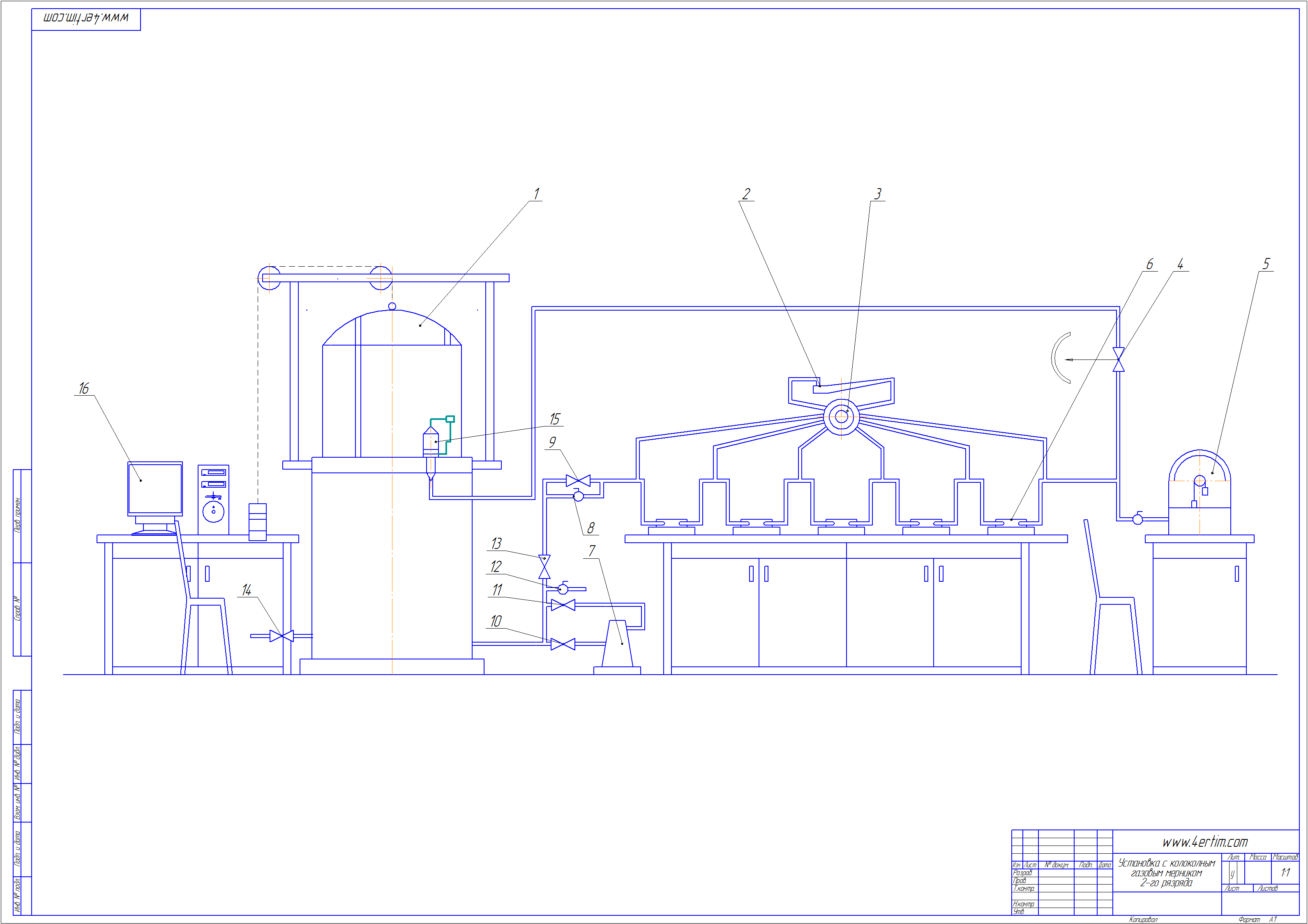
Task: Click the central distributor hub circle
Action: pos(841,417)
